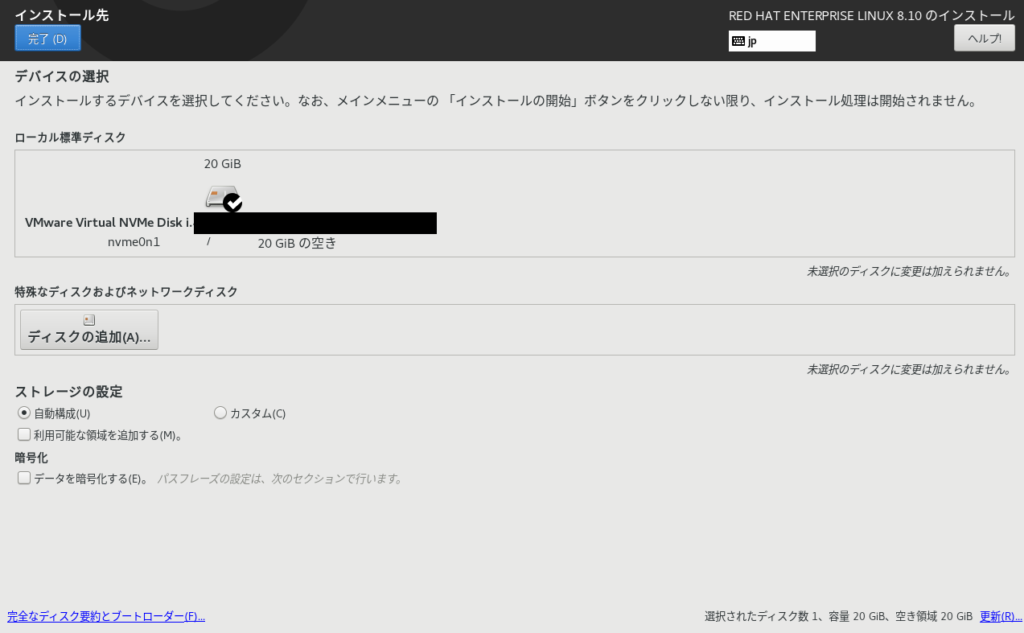This screenshot has height=633, width=1024.
Task: Open 完全なディスク要約とブートローダー(F) link
Action: tap(106, 616)
